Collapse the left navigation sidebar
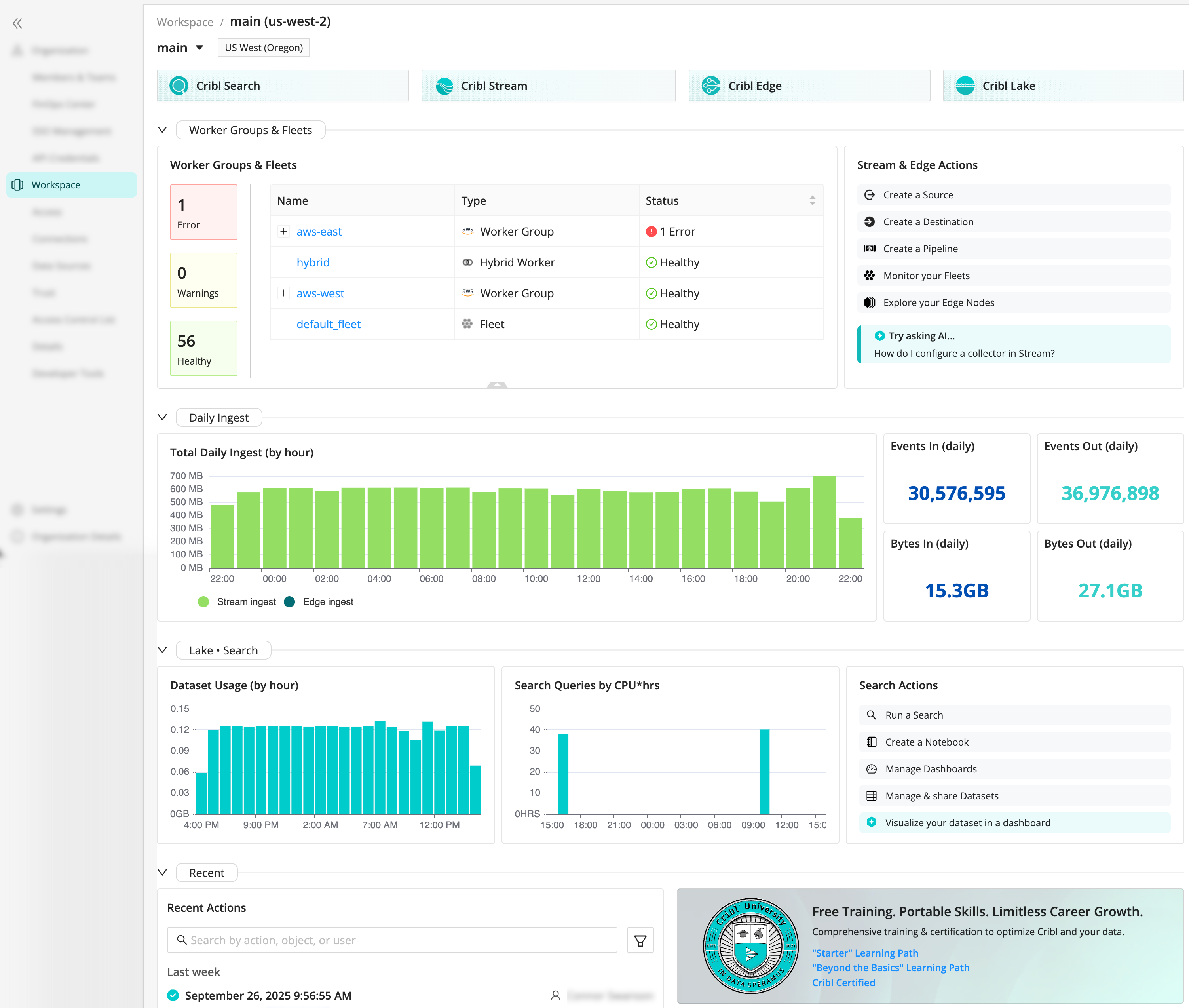Screen dimensions: 1189x1008 [17, 23]
